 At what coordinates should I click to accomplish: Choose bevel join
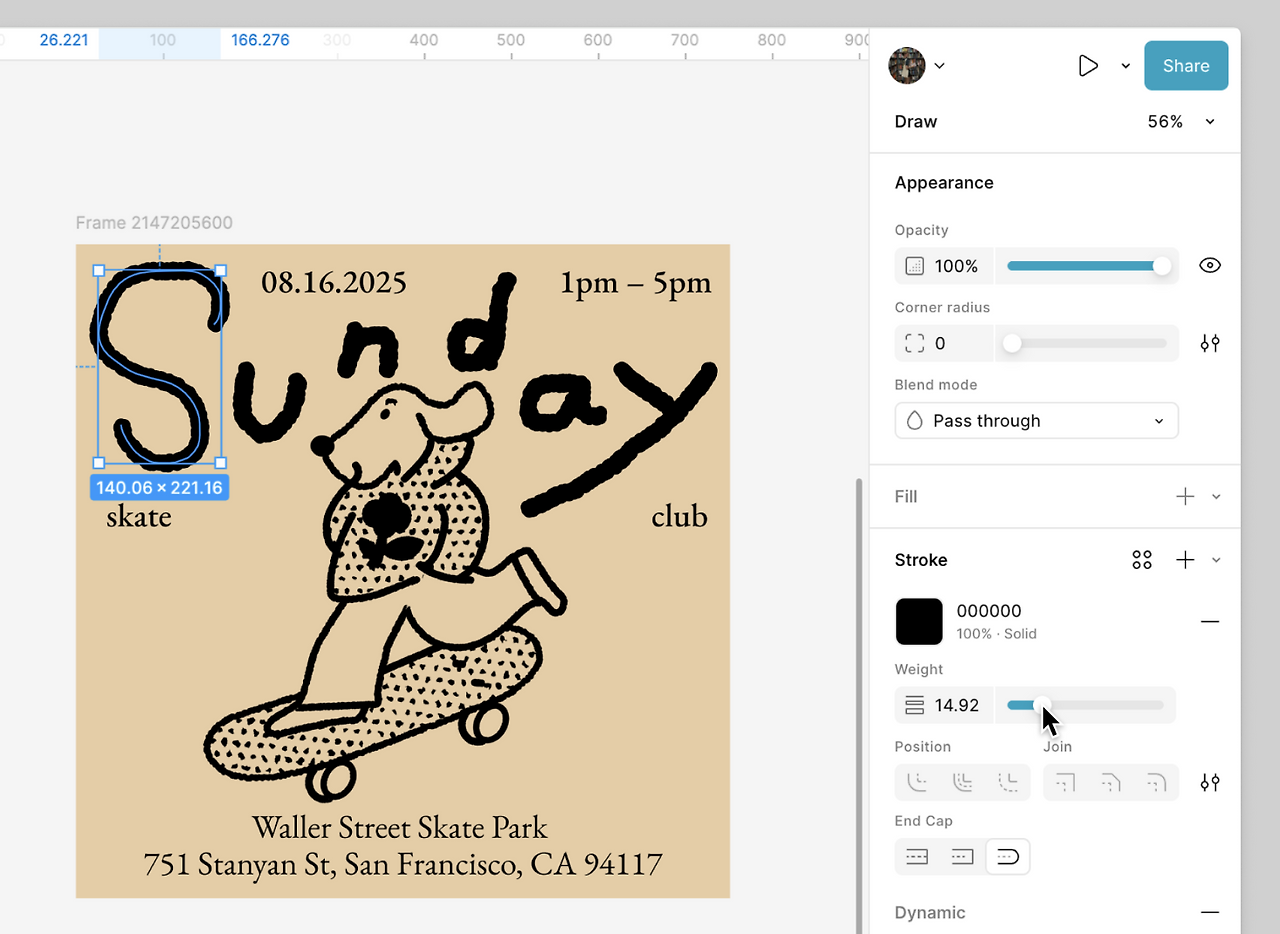pyautogui.click(x=1111, y=782)
